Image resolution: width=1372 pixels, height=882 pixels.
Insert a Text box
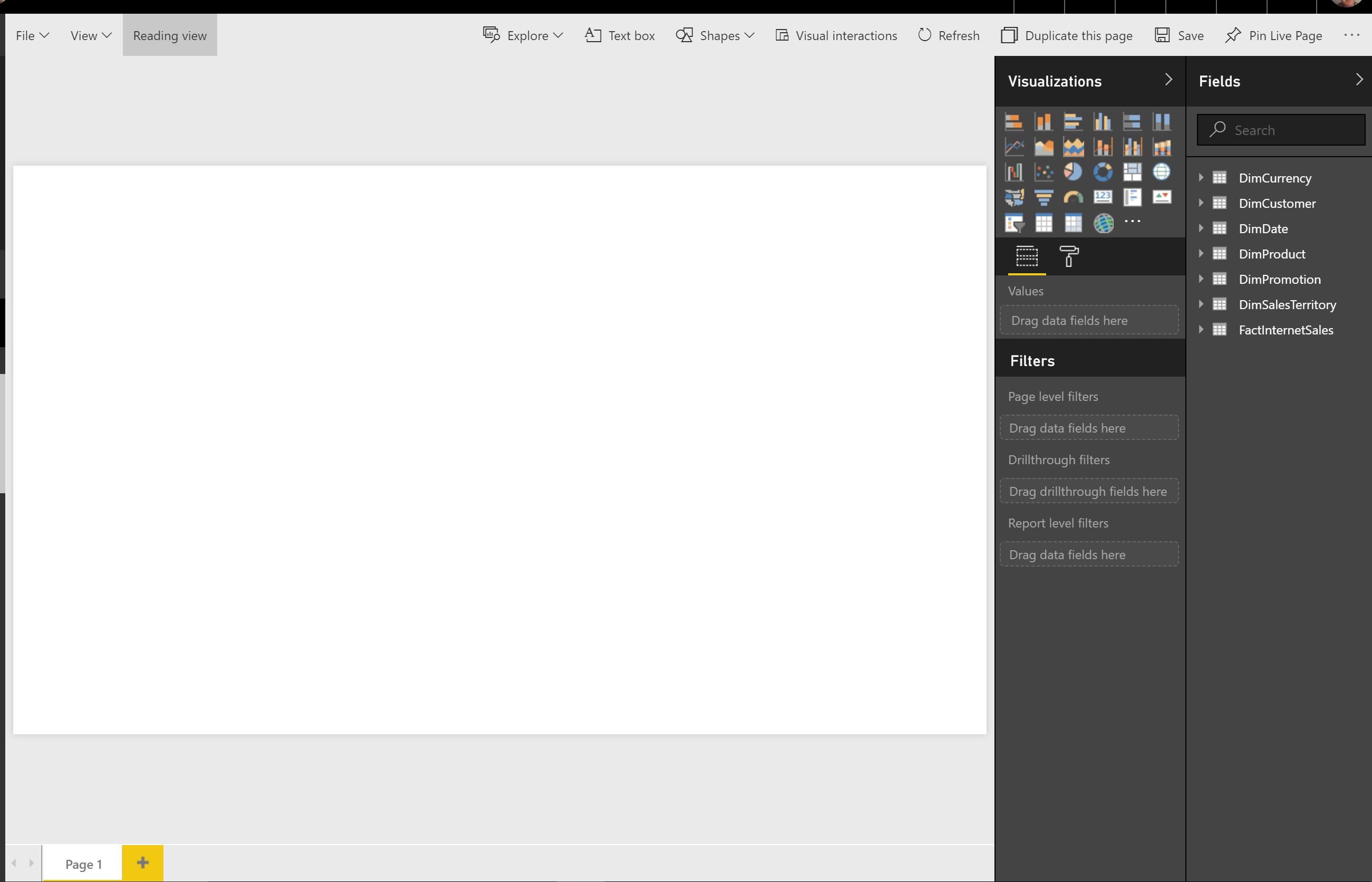point(620,35)
